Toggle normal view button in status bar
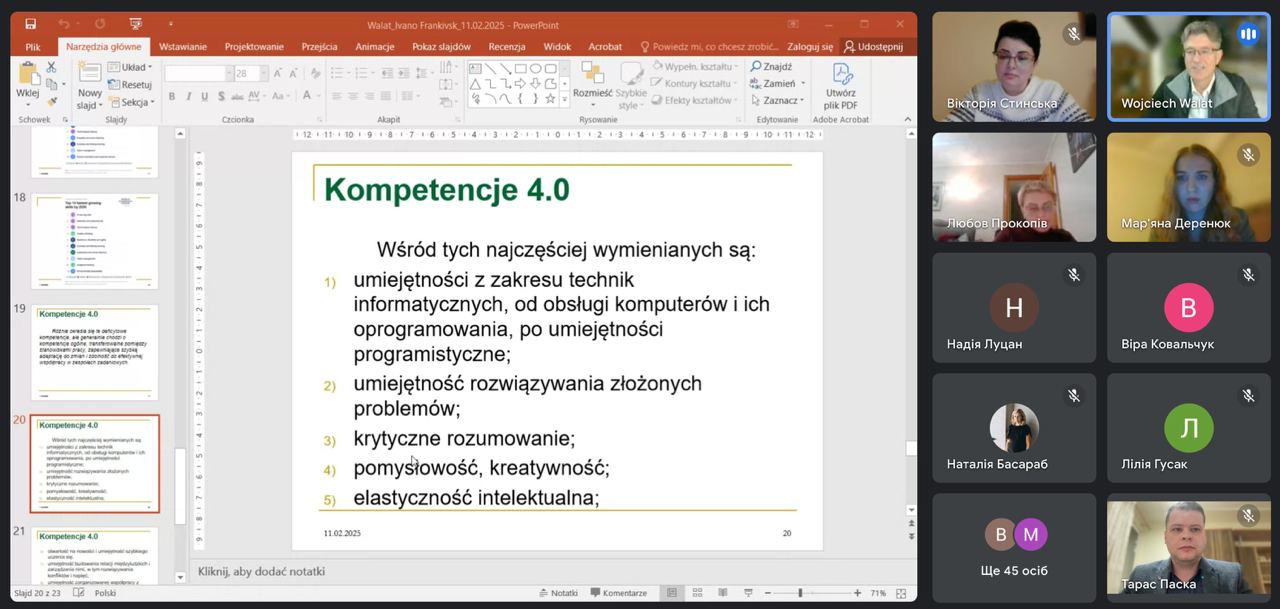 [x=672, y=593]
